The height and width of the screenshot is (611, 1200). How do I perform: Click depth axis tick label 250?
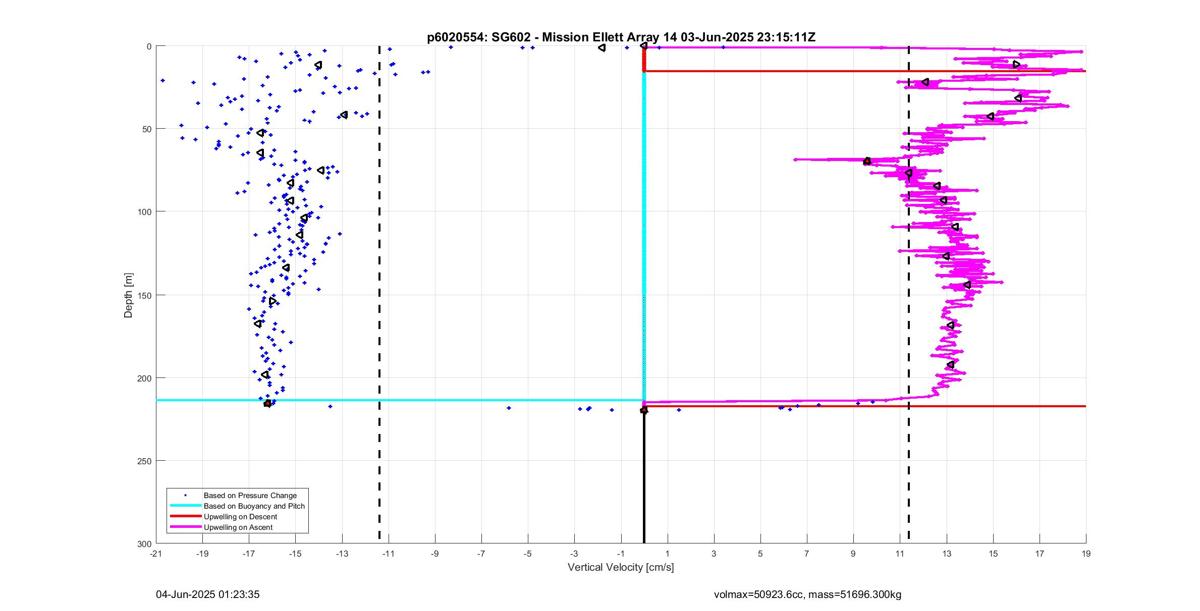click(x=144, y=461)
